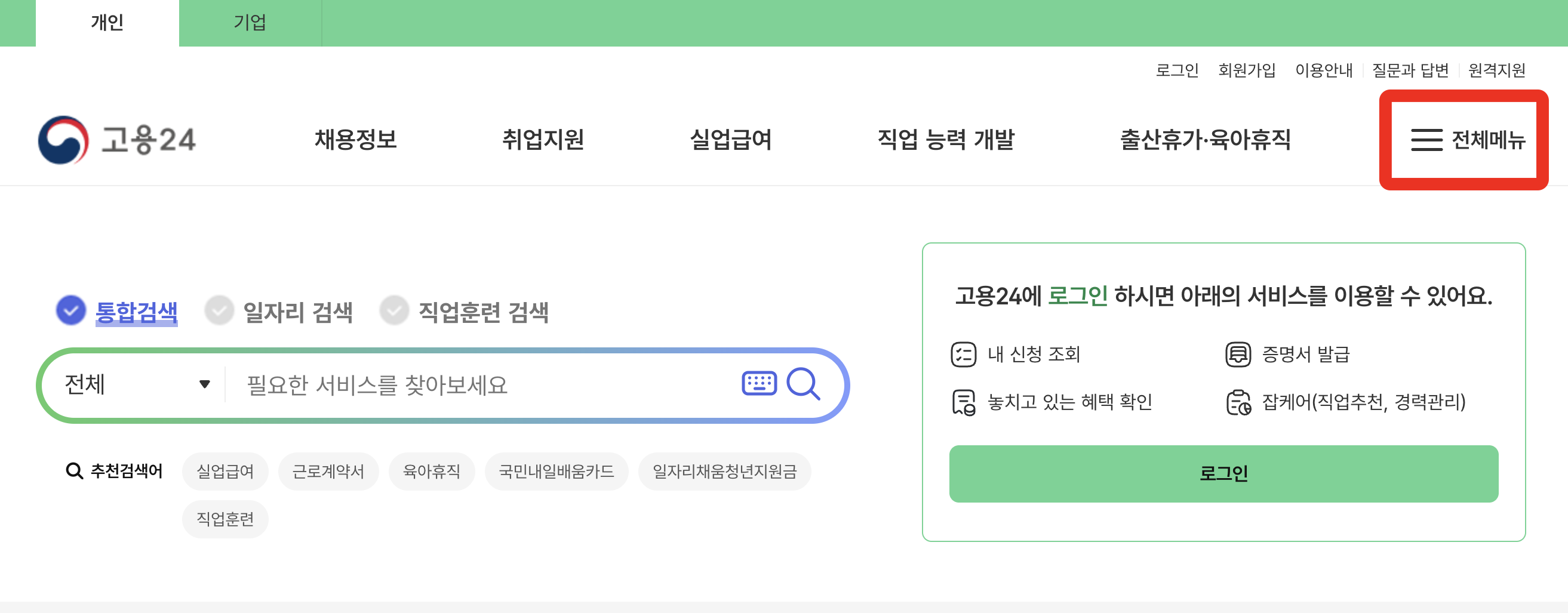
Task: Click the magnifier search icon
Action: (805, 384)
